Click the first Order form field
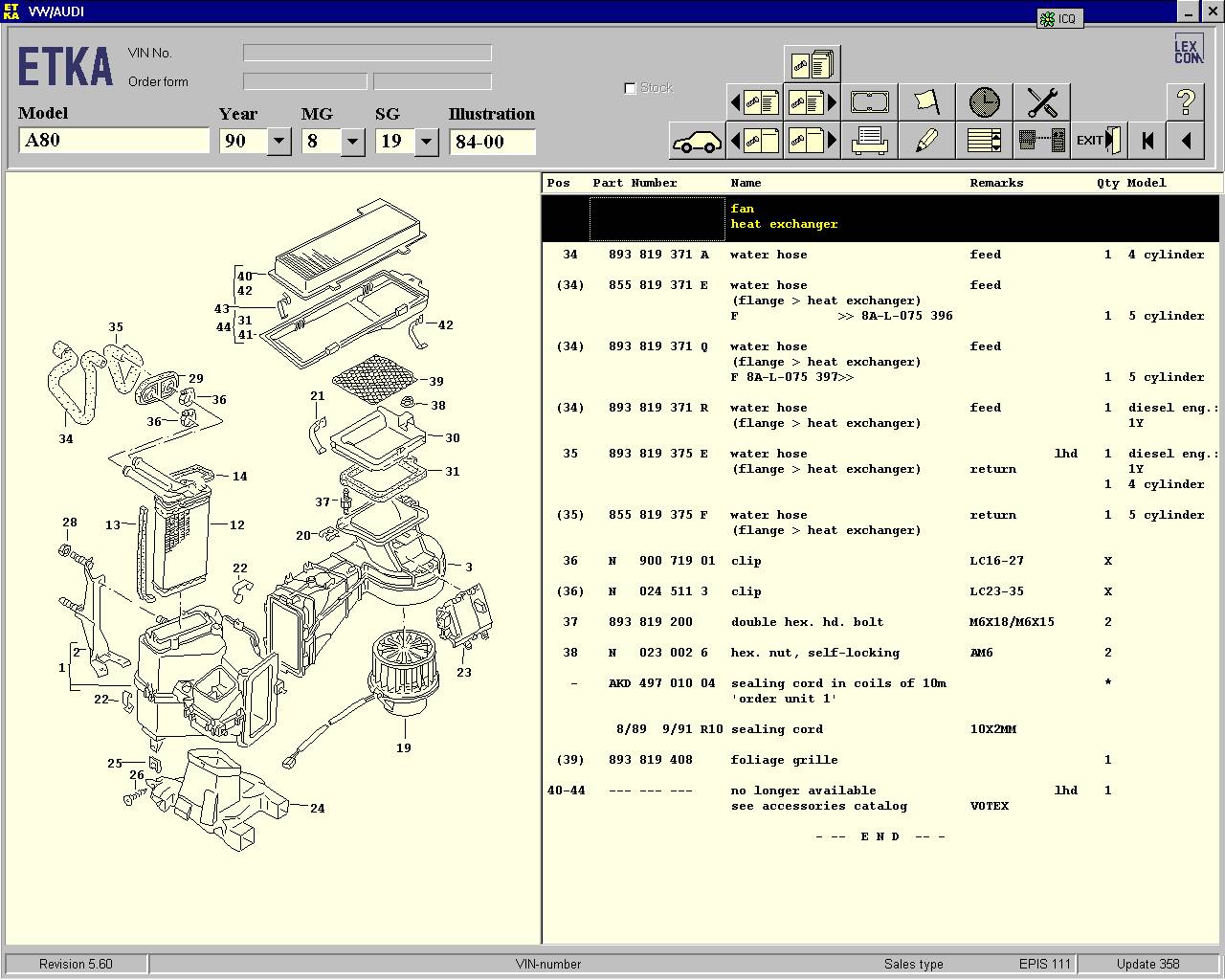This screenshot has width=1225, height=980. (305, 81)
